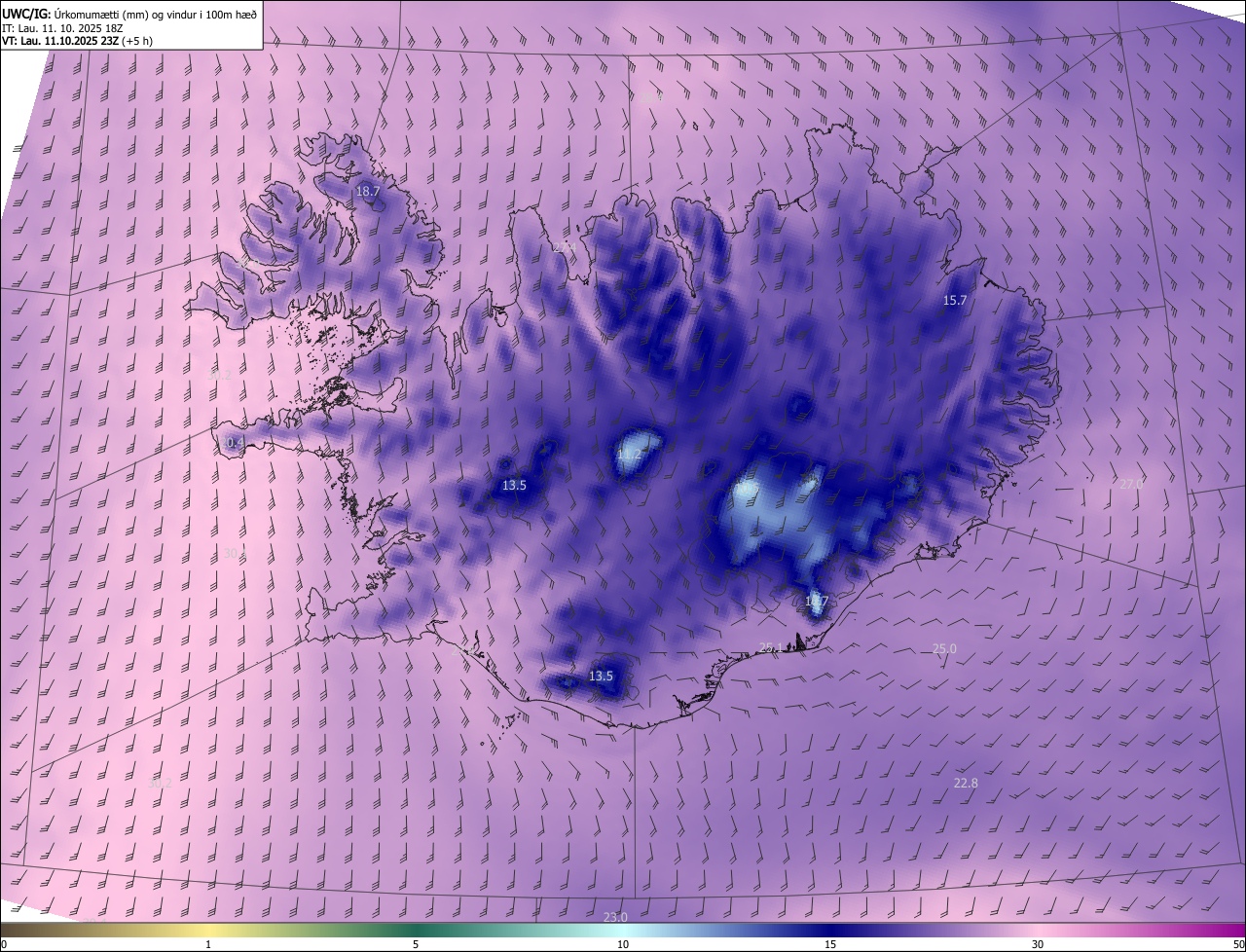Click the 25.0 value off the southeast coast
This screenshot has width=1246, height=952.
944,649
